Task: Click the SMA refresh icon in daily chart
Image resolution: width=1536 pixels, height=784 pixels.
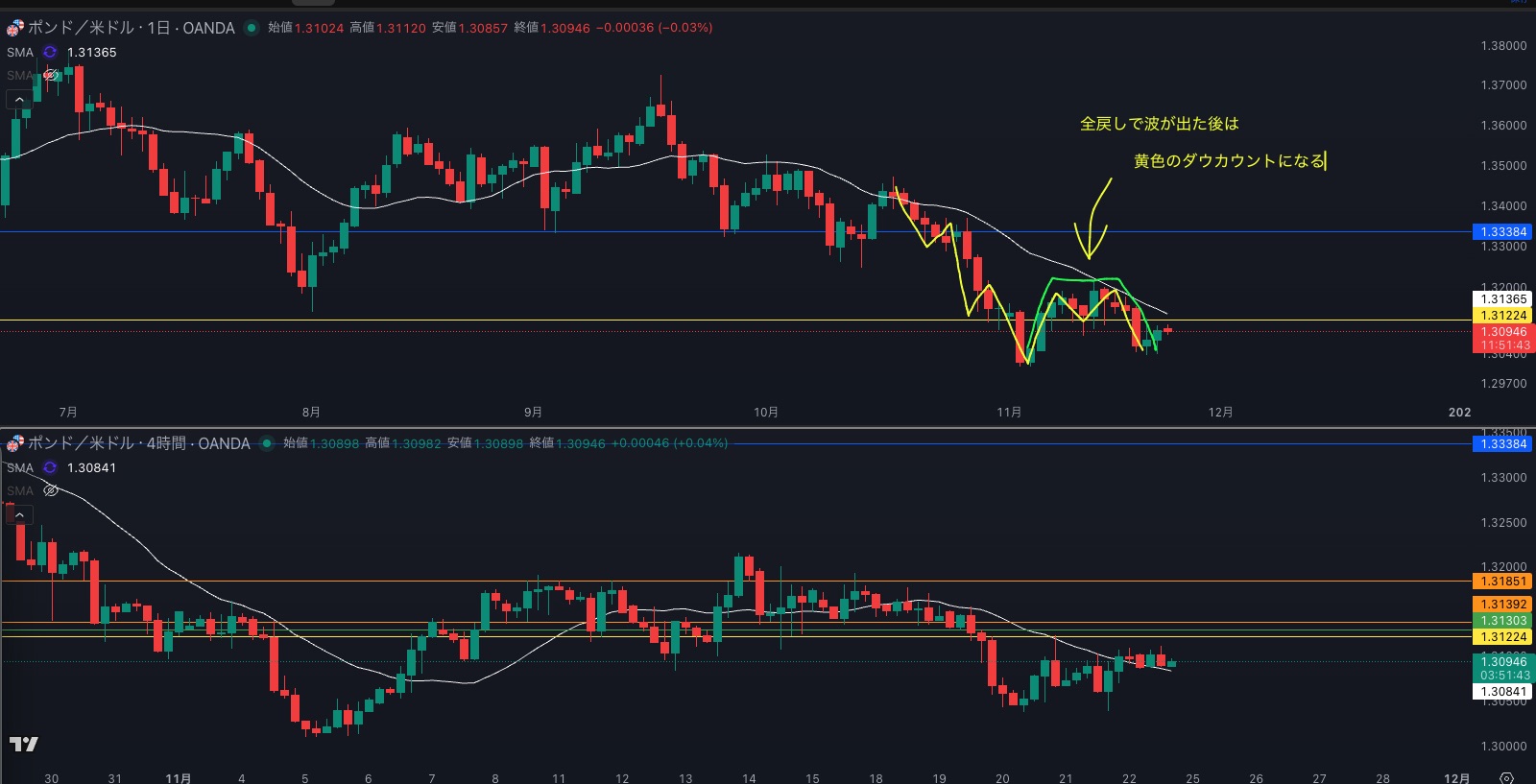Action: [x=50, y=53]
